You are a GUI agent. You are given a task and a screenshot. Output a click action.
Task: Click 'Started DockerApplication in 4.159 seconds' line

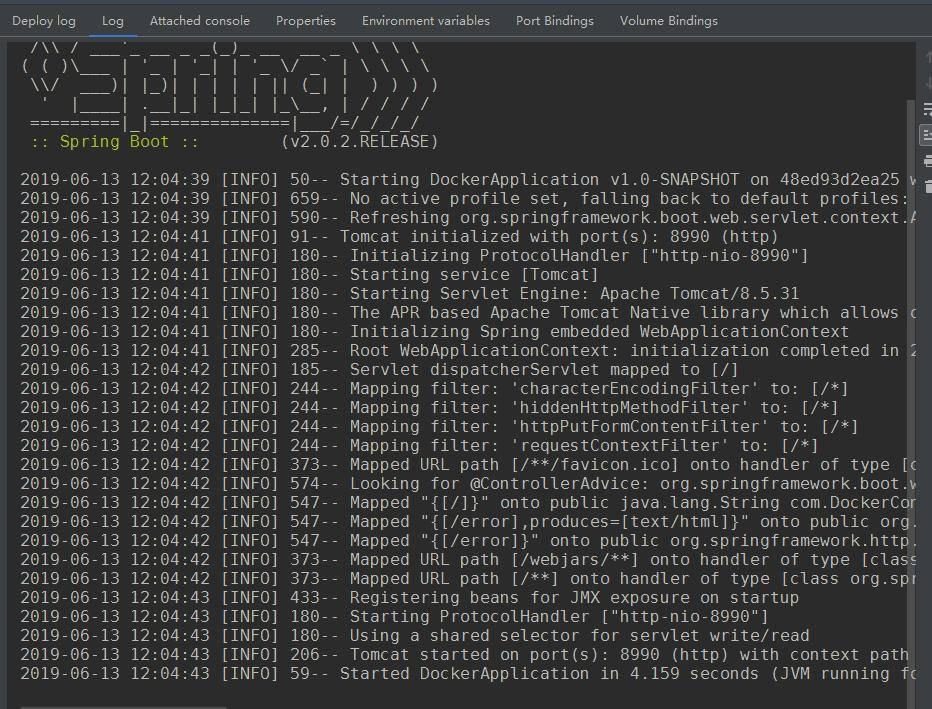(468, 674)
